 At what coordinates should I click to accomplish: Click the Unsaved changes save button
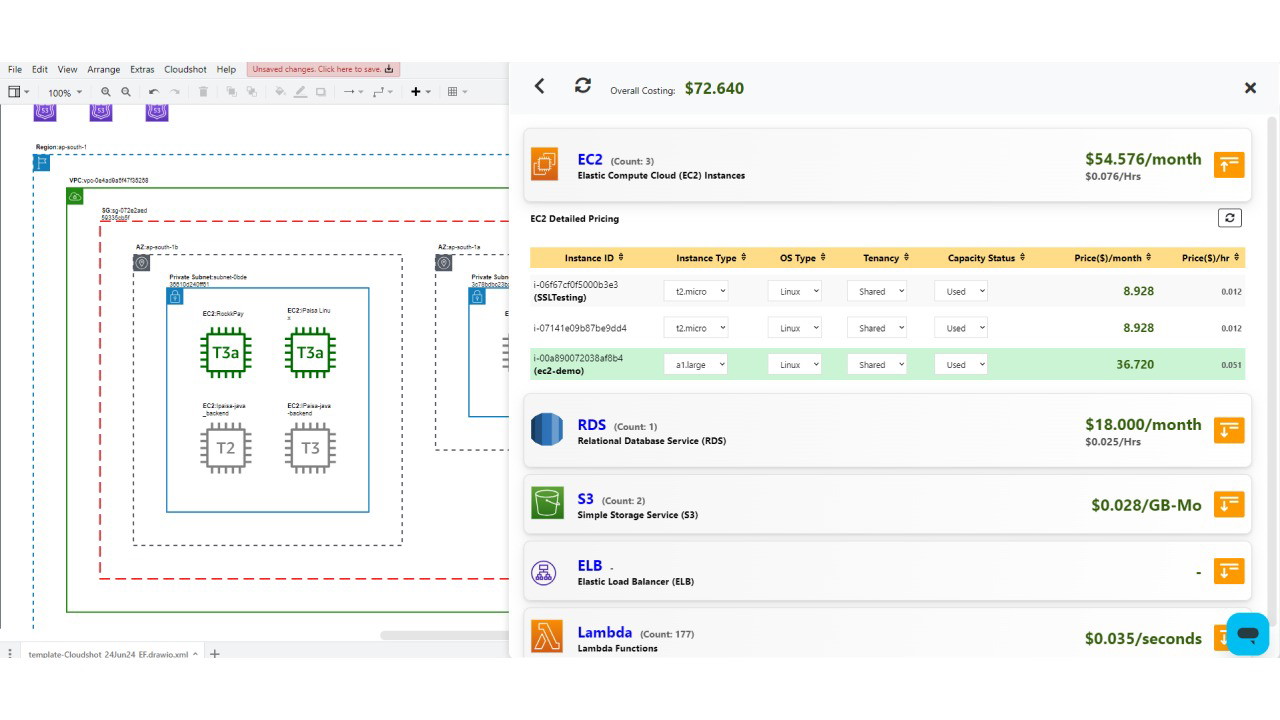(x=323, y=70)
